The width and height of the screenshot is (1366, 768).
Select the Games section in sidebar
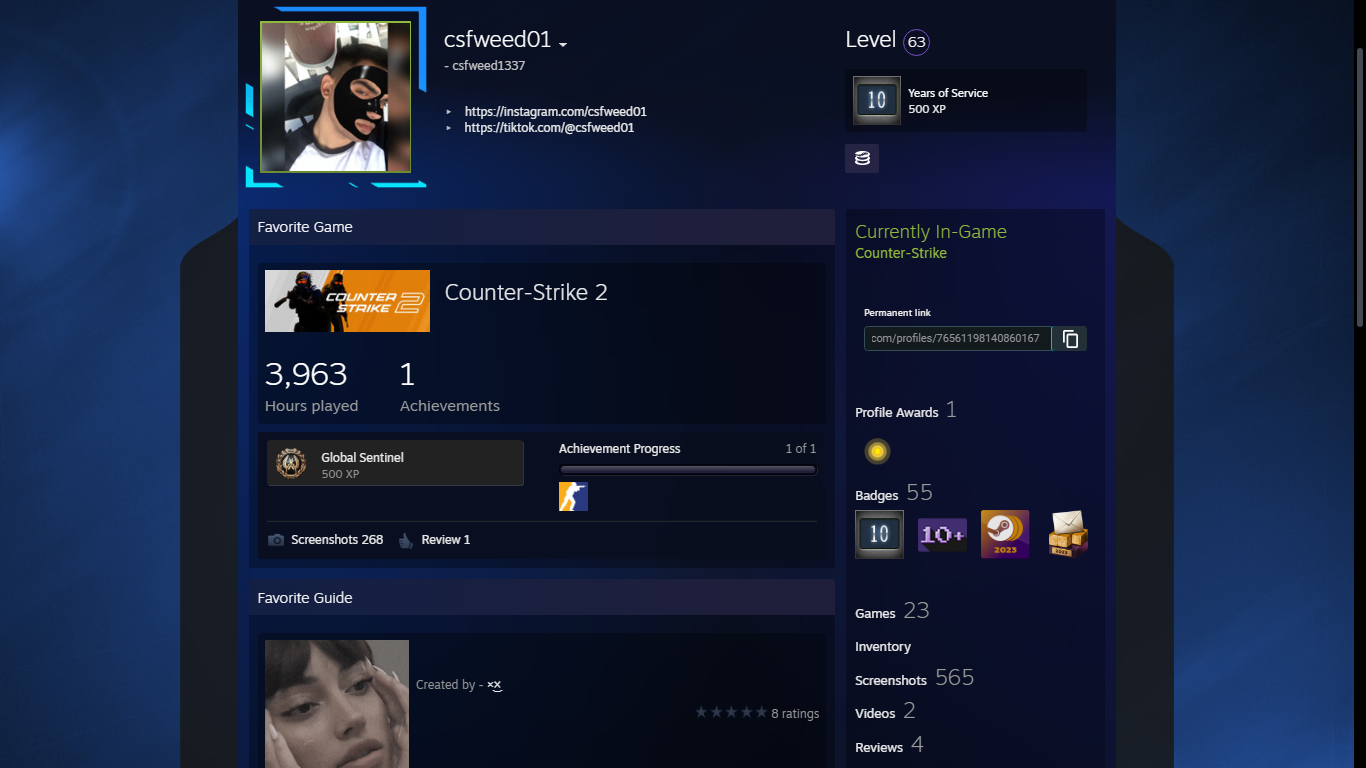(x=875, y=613)
